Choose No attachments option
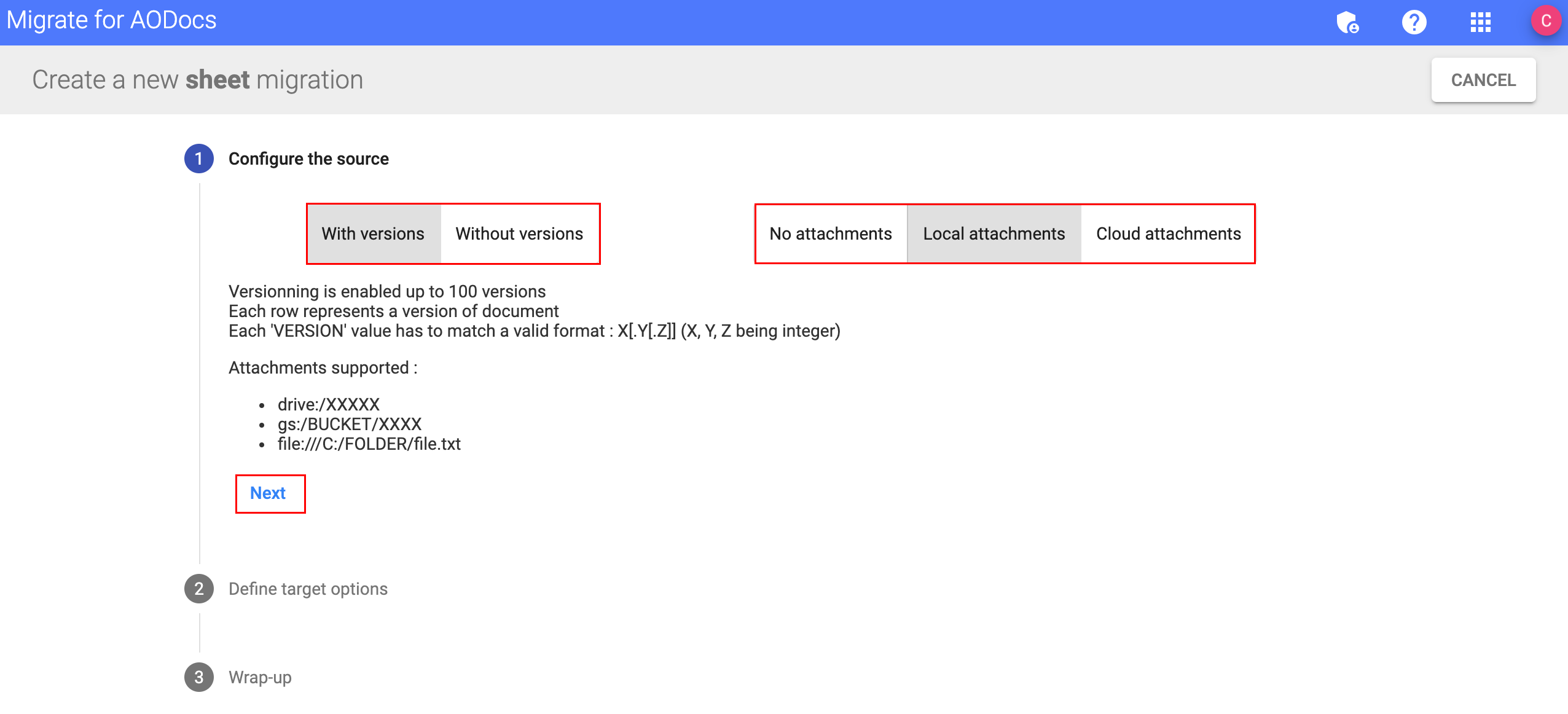This screenshot has height=714, width=1568. tap(830, 234)
